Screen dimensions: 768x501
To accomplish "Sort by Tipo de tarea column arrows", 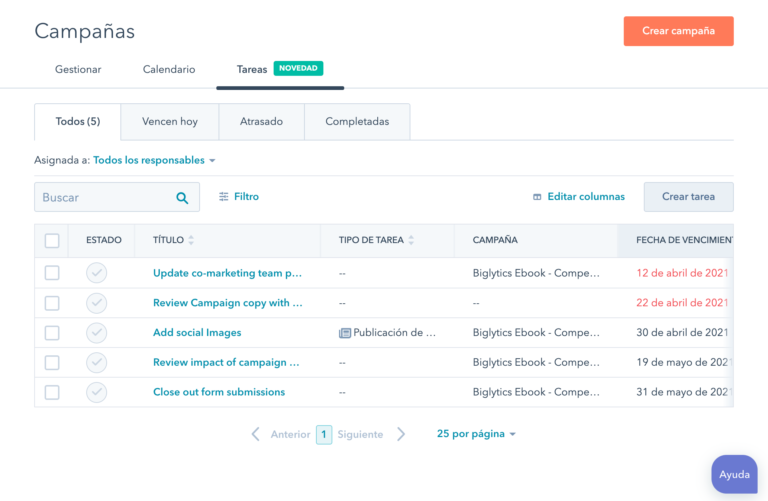I will [411, 240].
